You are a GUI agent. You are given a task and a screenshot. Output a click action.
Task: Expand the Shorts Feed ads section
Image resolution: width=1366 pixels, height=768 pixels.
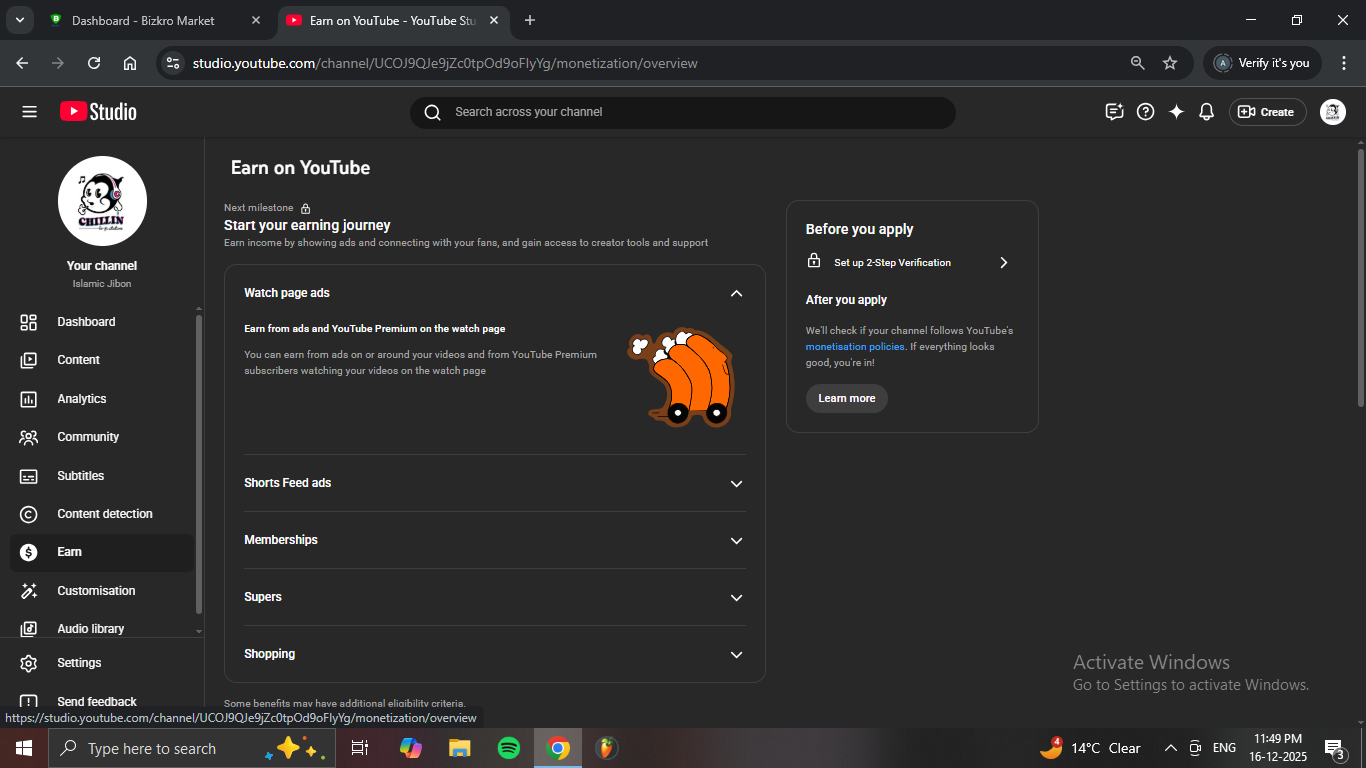tap(736, 483)
